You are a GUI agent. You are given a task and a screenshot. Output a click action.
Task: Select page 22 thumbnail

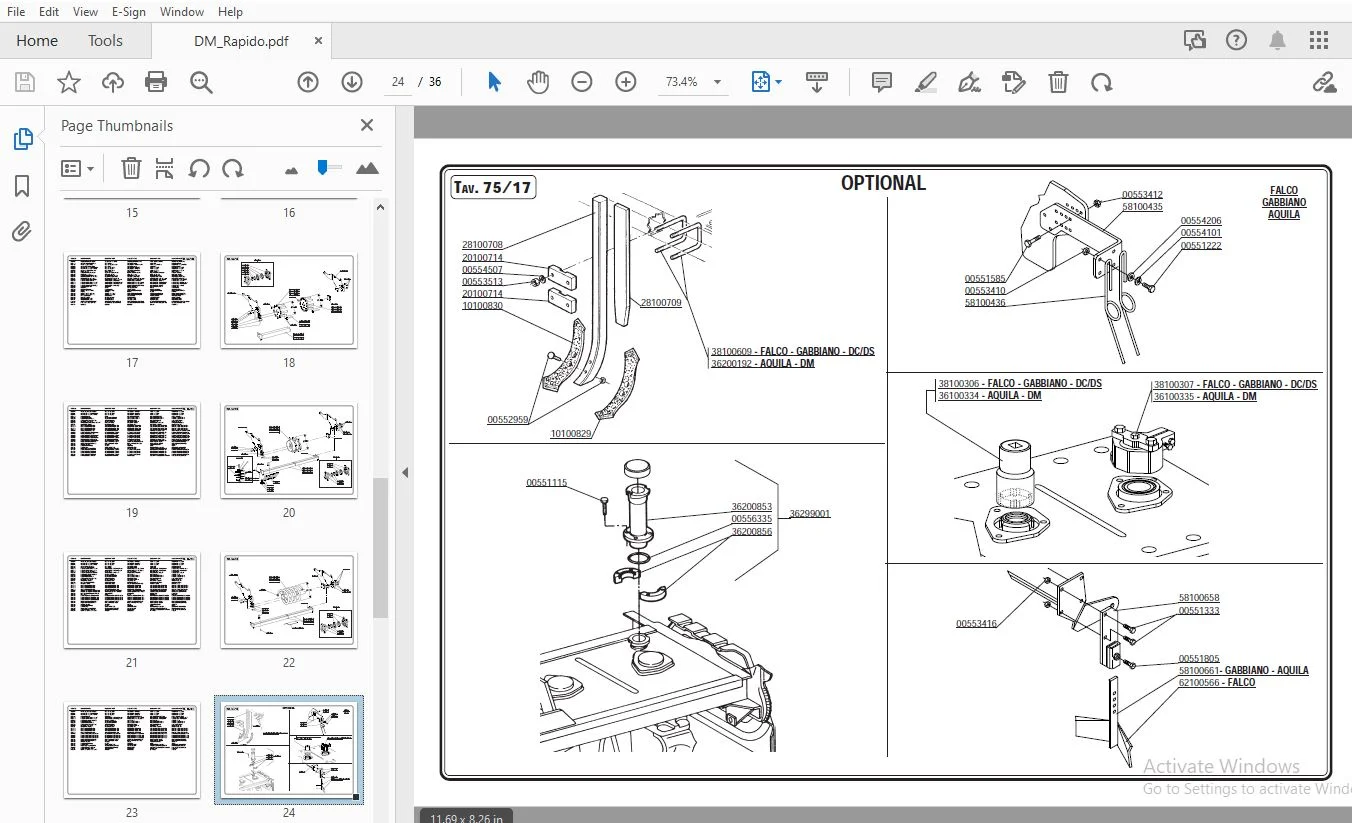289,600
